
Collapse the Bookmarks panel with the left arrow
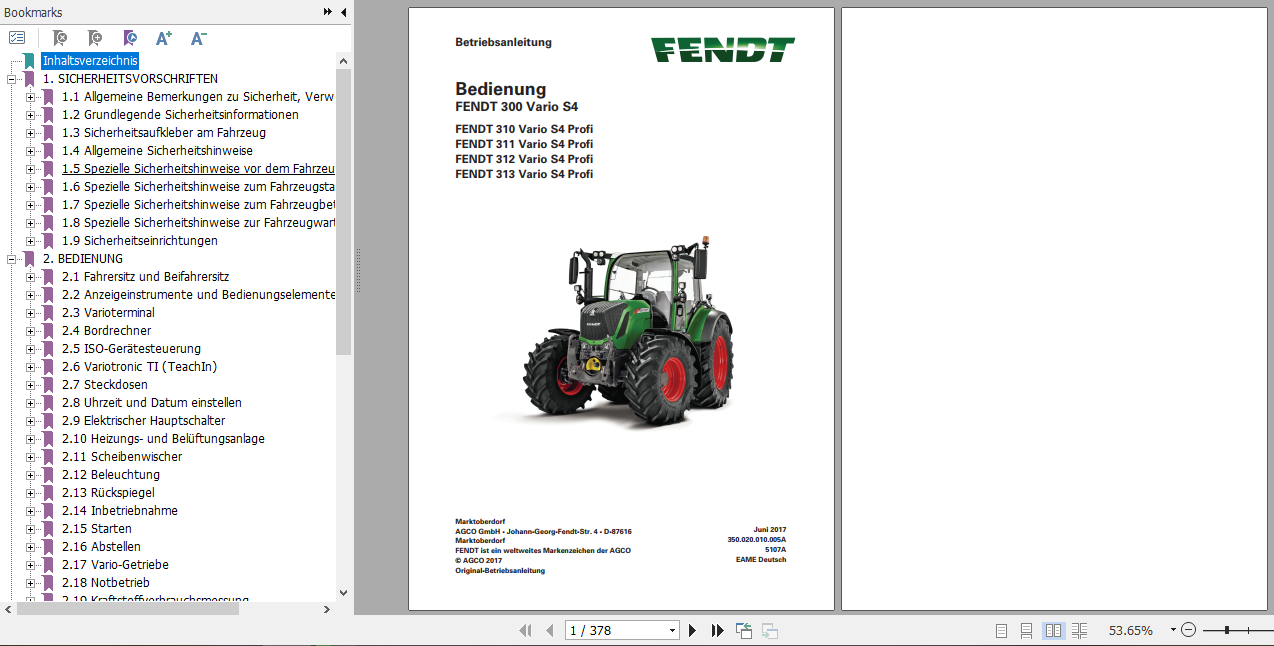(x=344, y=12)
